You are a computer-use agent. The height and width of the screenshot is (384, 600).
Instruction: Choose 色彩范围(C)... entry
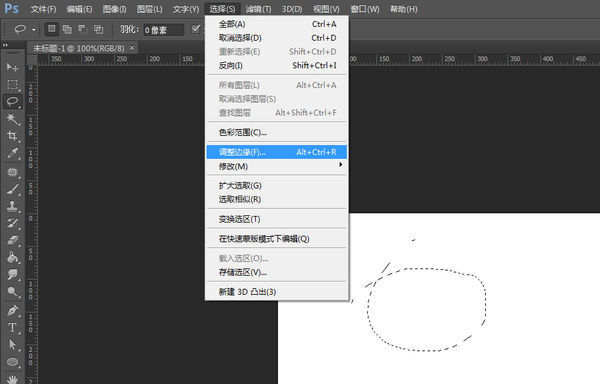[277, 132]
